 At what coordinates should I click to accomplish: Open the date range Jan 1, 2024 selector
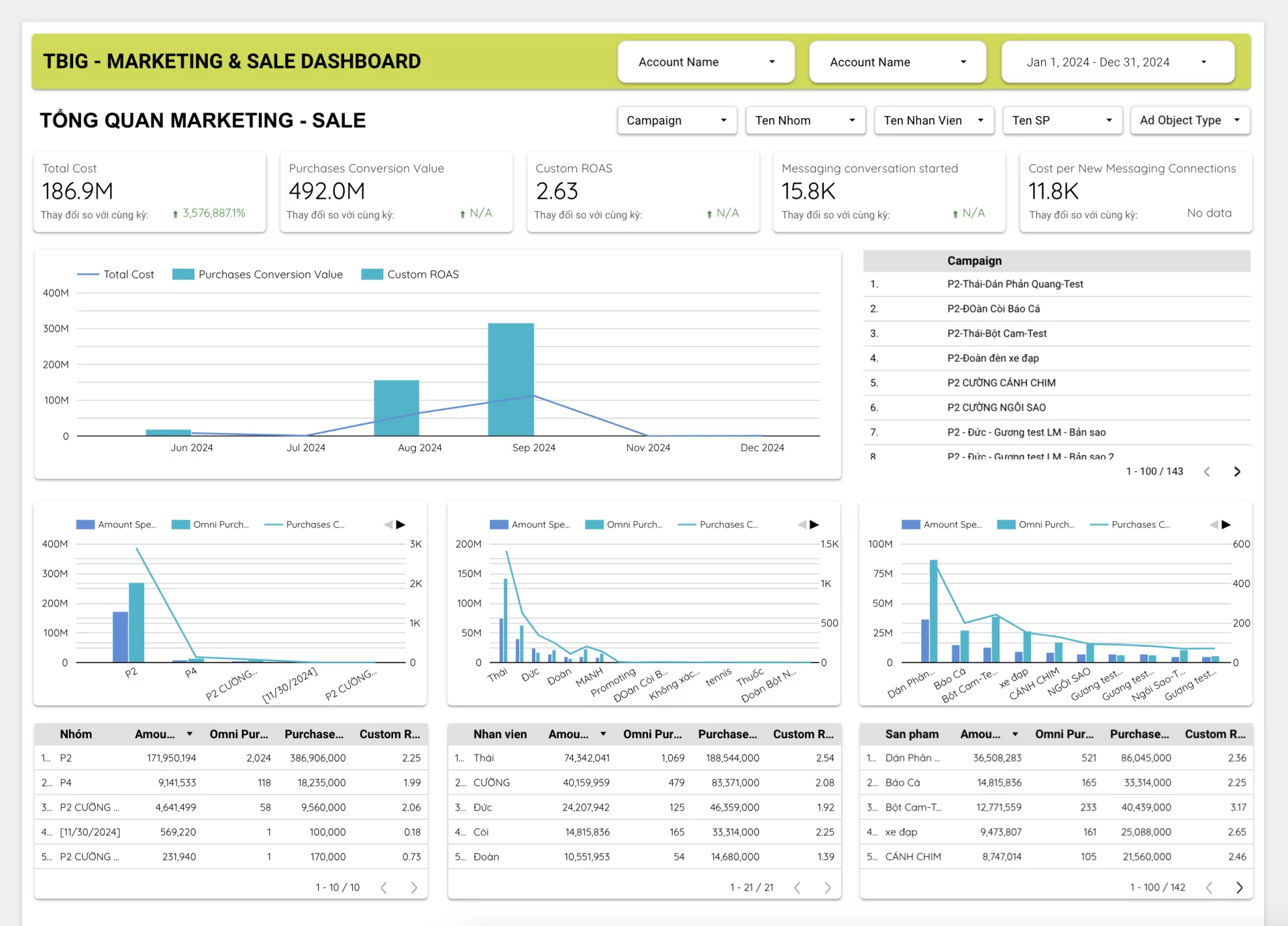click(x=1118, y=62)
